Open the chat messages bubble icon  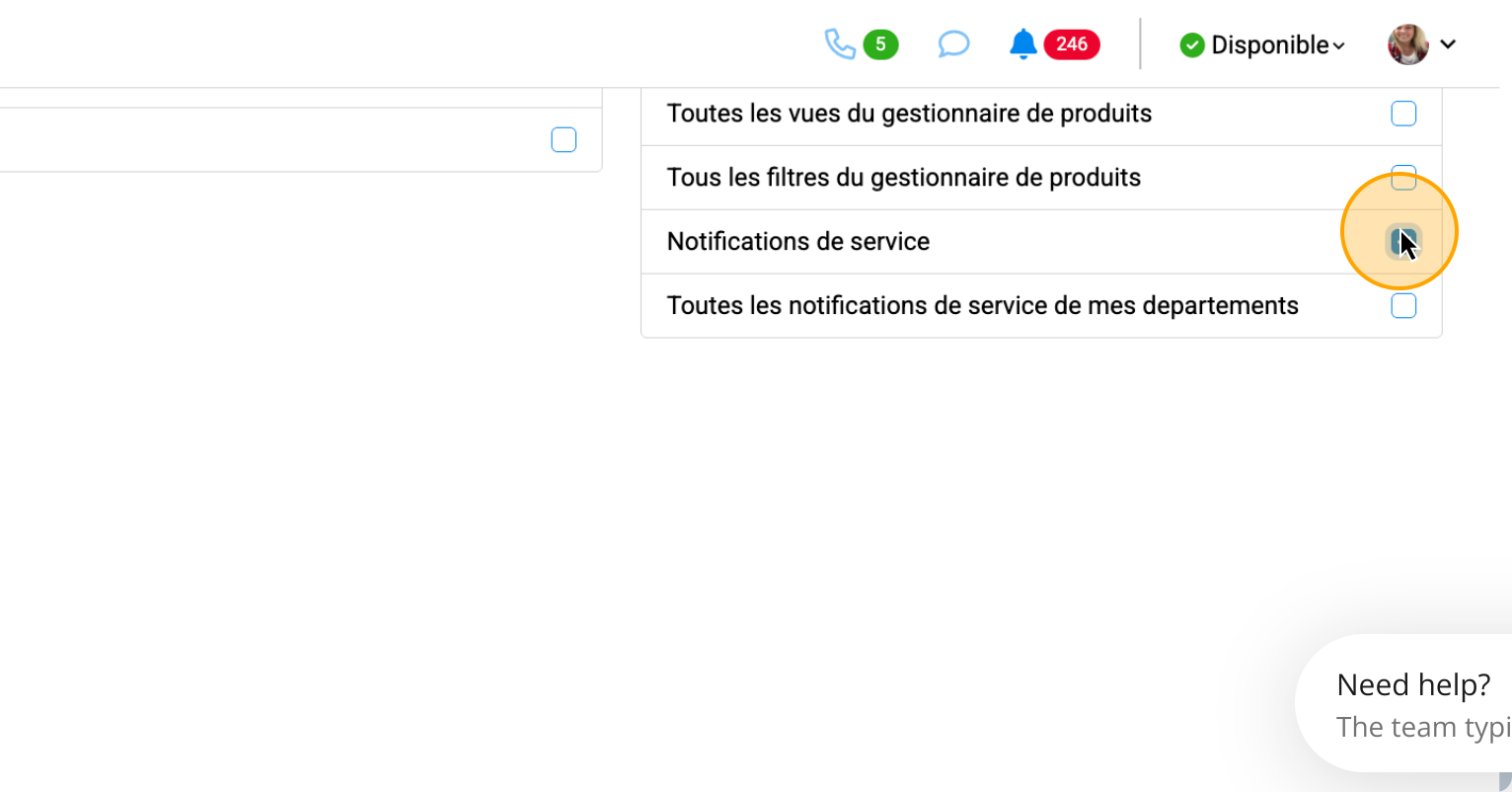[x=952, y=44]
